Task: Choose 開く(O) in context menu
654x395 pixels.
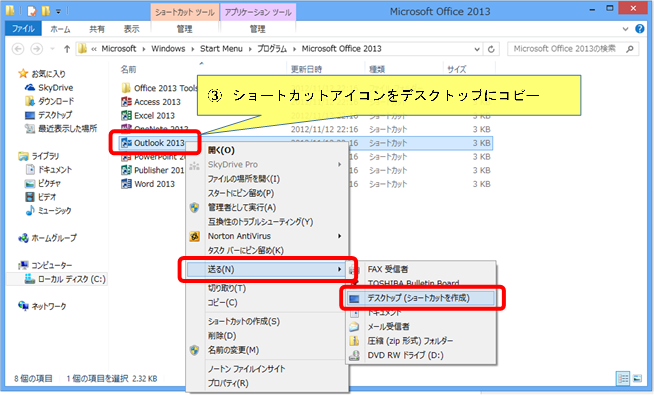Action: 267,150
